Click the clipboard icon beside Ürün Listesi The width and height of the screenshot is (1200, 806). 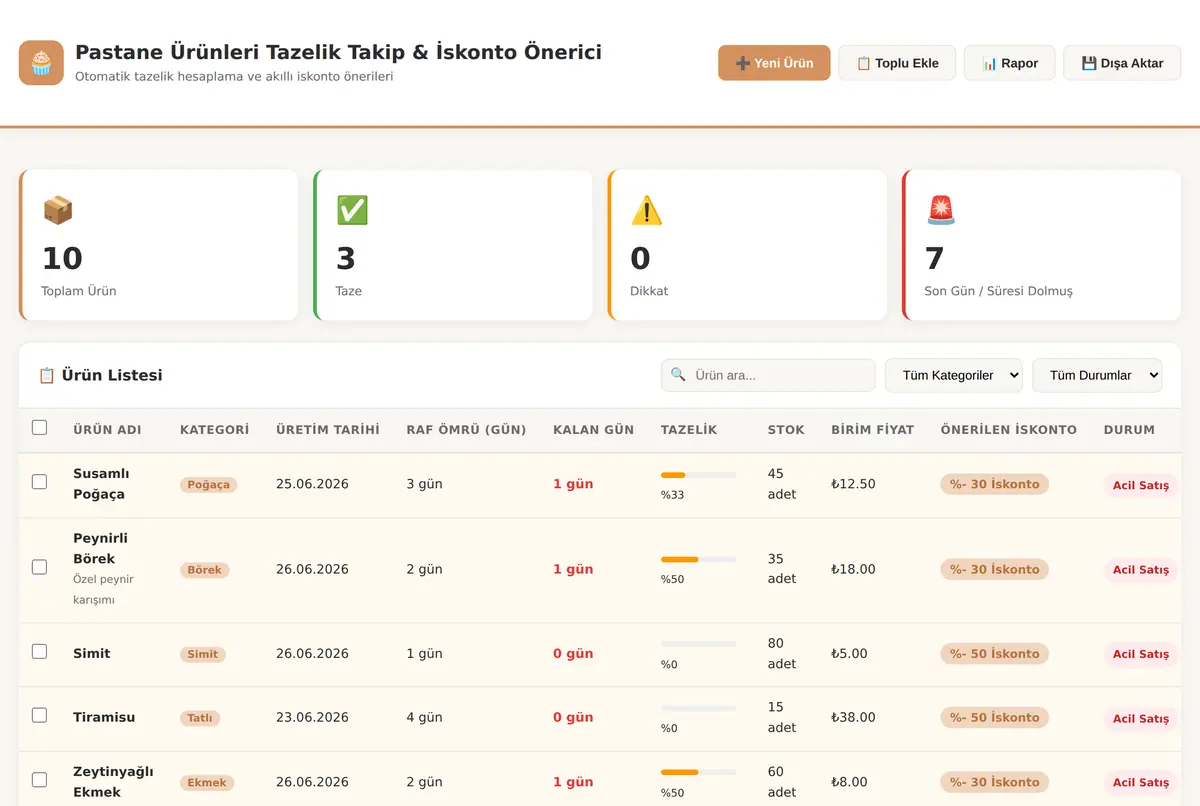46,375
